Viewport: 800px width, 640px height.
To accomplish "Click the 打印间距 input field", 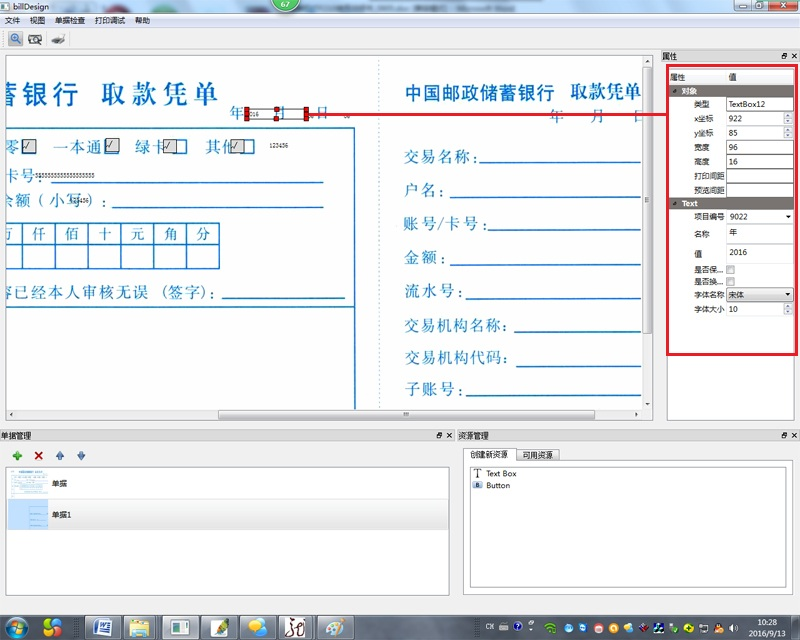I will pos(760,176).
